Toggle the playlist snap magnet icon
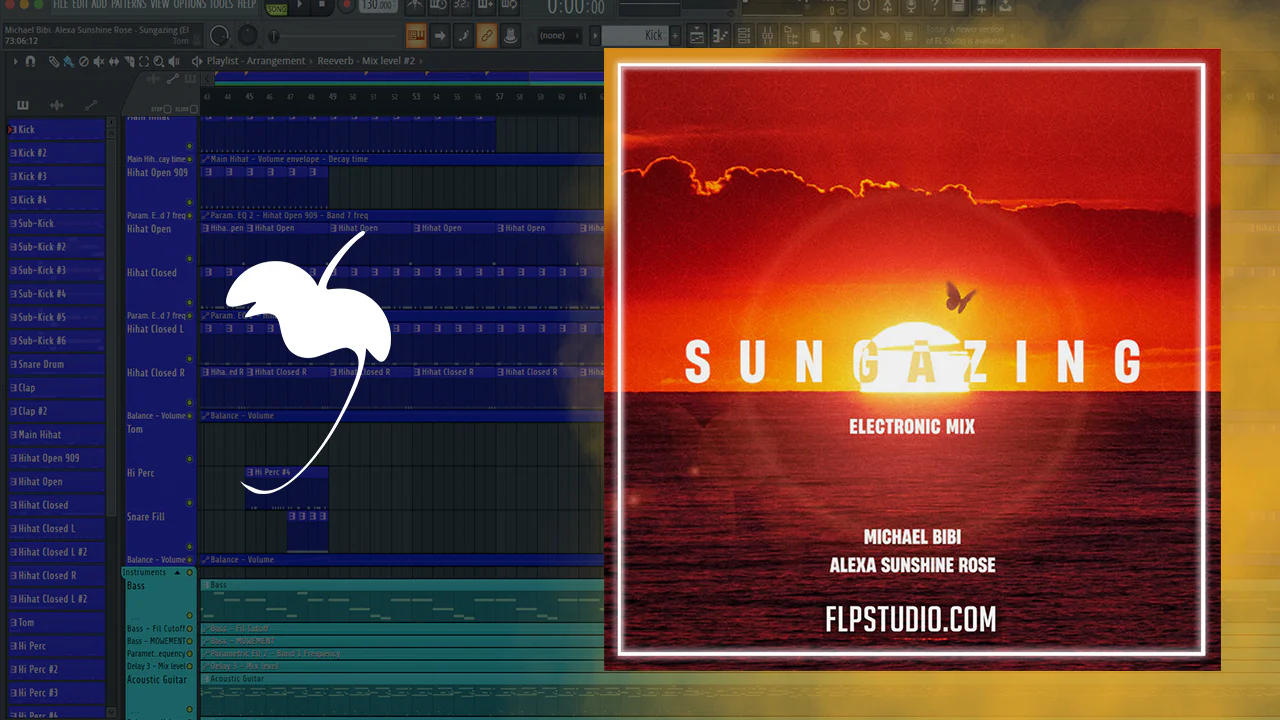This screenshot has width=1280, height=720. tap(30, 61)
